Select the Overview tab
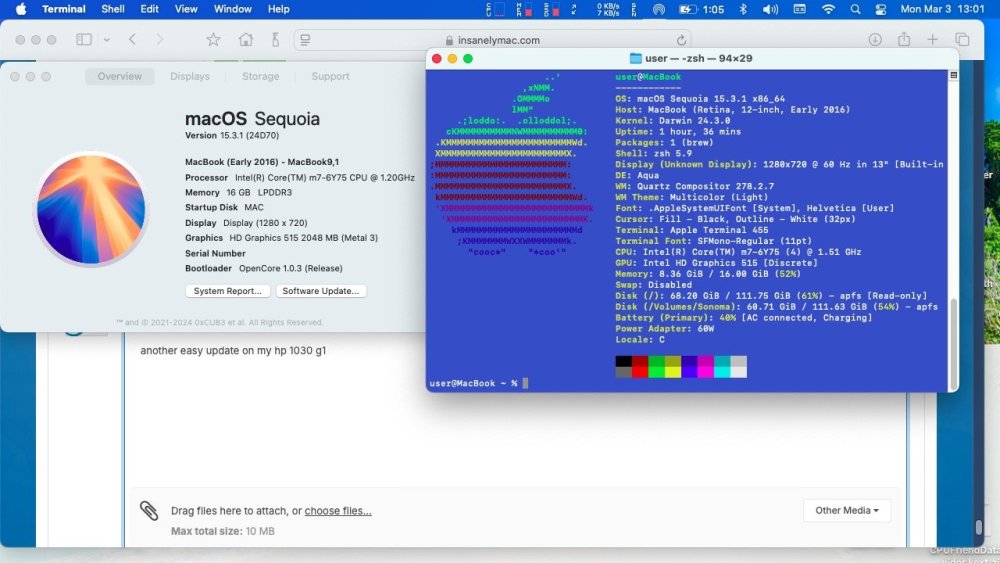The width and height of the screenshot is (1000, 563). (x=119, y=76)
